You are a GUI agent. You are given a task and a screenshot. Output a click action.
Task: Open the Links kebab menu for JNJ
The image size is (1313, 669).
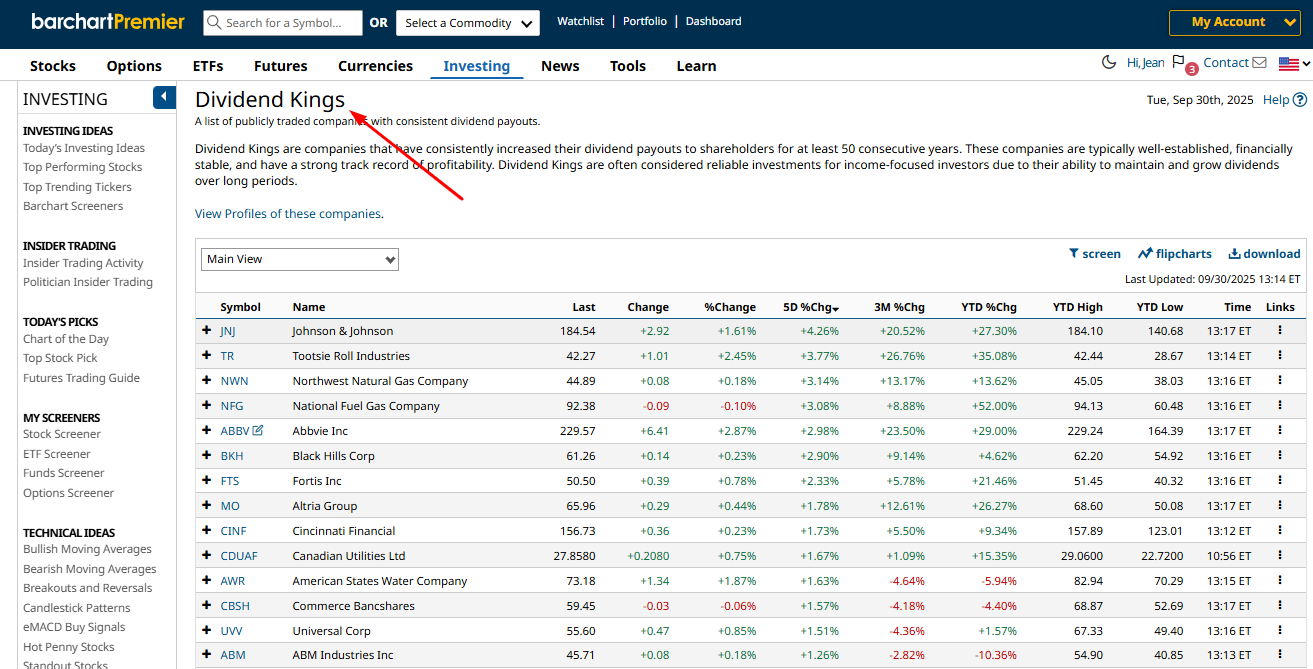pos(1280,330)
